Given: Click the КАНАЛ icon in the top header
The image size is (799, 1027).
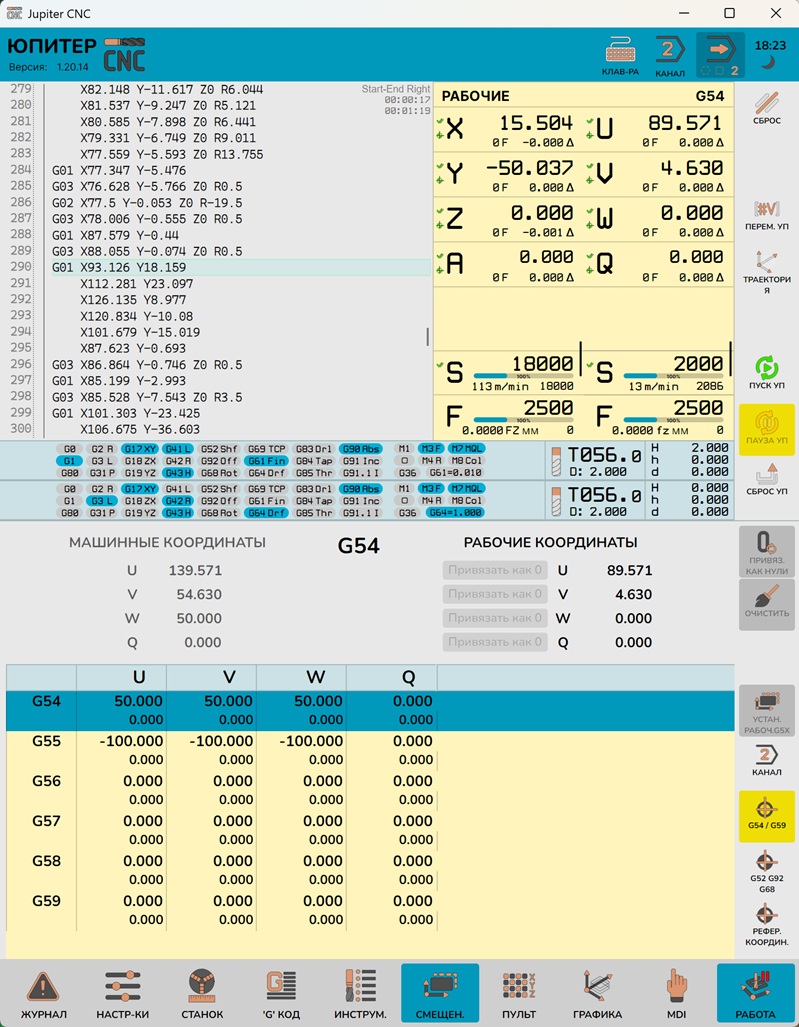Looking at the screenshot, I should (669, 56).
